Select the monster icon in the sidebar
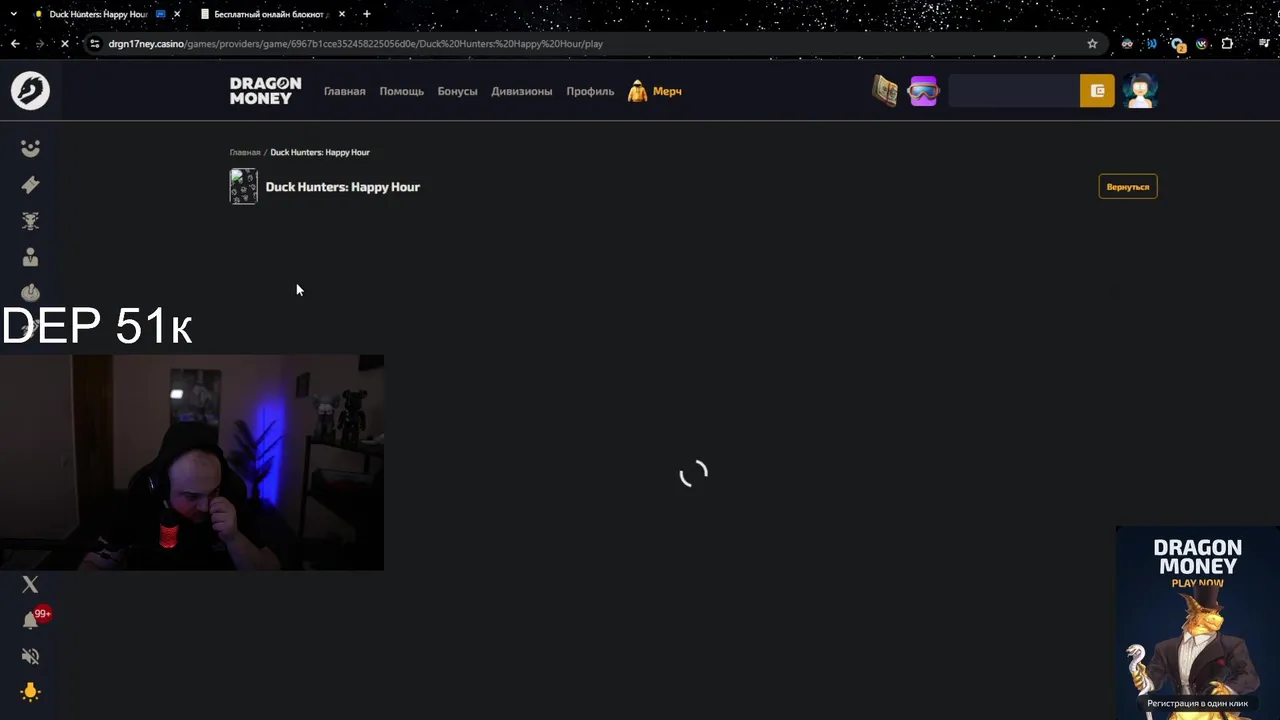 (30, 221)
